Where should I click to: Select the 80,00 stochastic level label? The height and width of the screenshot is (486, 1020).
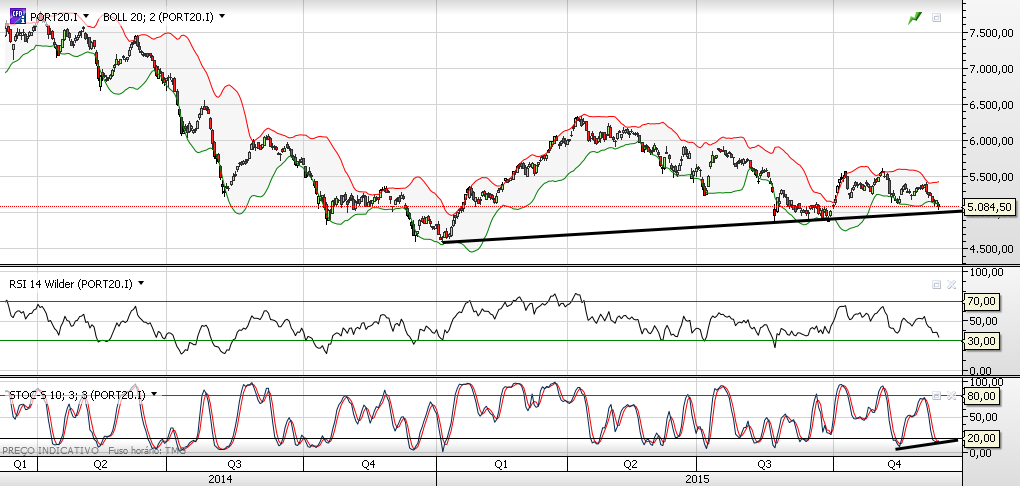(982, 396)
